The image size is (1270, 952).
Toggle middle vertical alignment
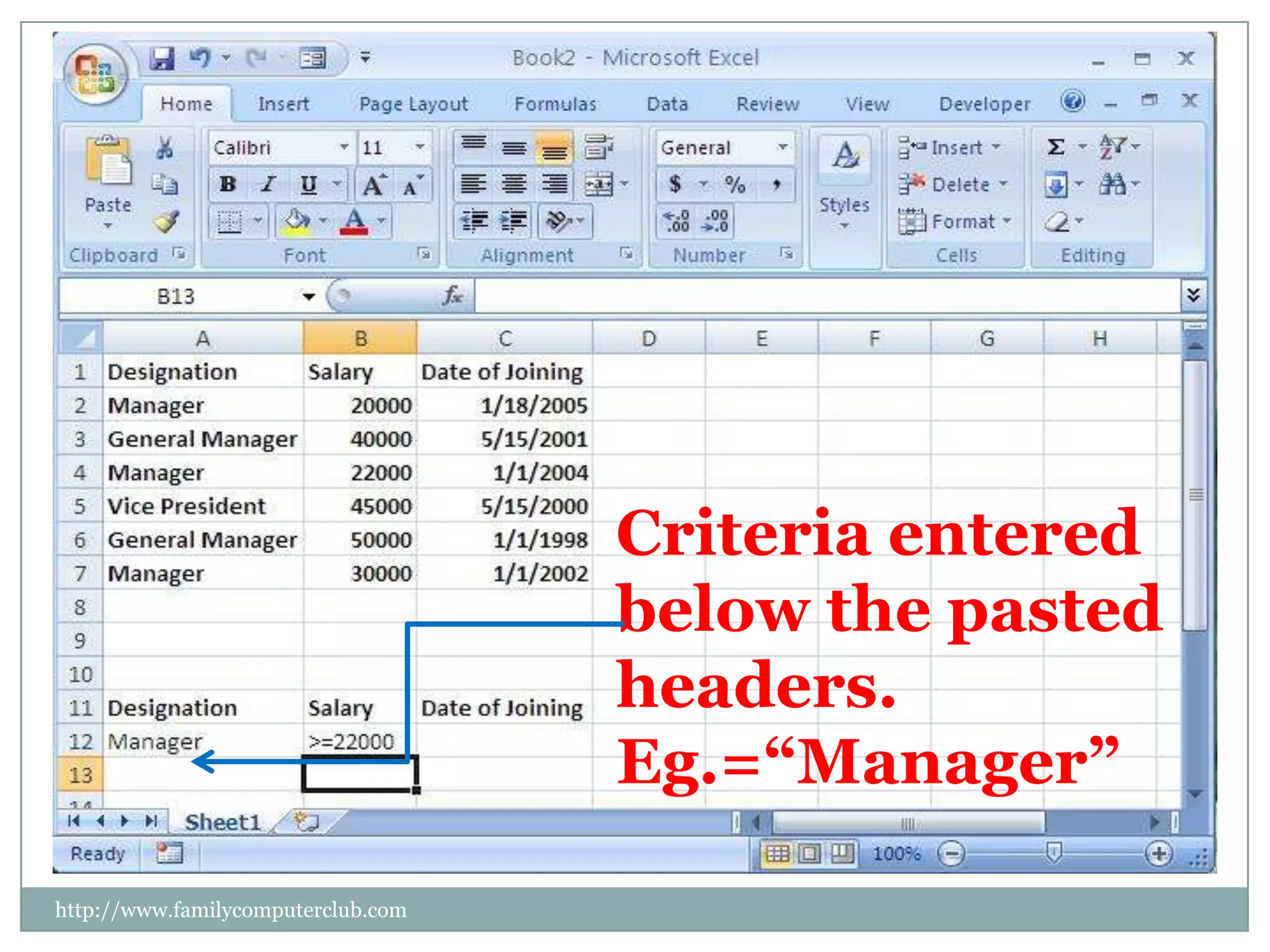(x=514, y=147)
